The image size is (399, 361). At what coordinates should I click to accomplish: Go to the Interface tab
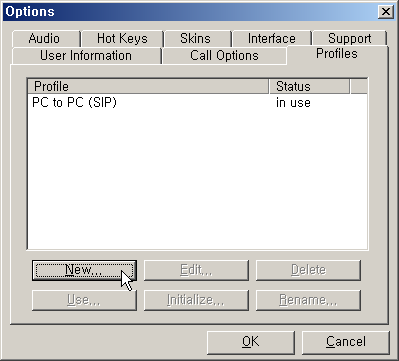tap(272, 39)
